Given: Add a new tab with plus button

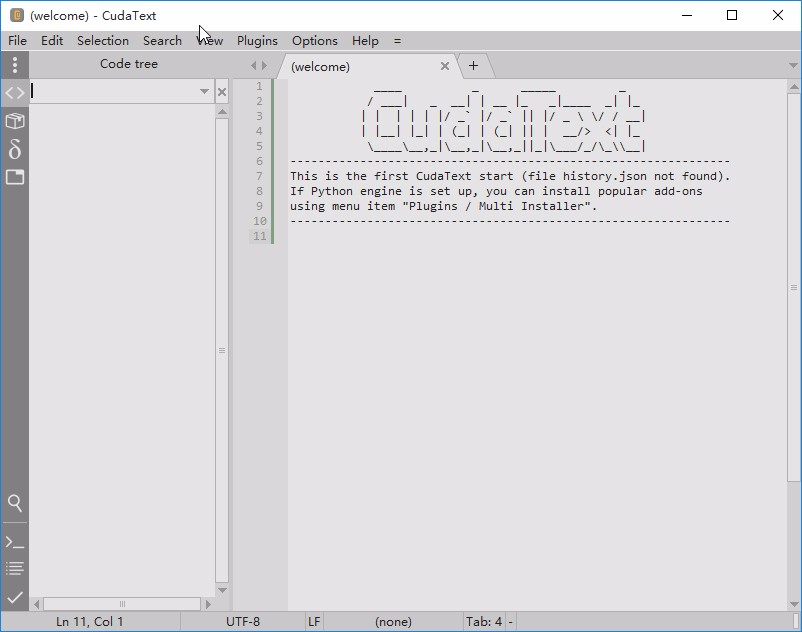Looking at the screenshot, I should pos(474,65).
